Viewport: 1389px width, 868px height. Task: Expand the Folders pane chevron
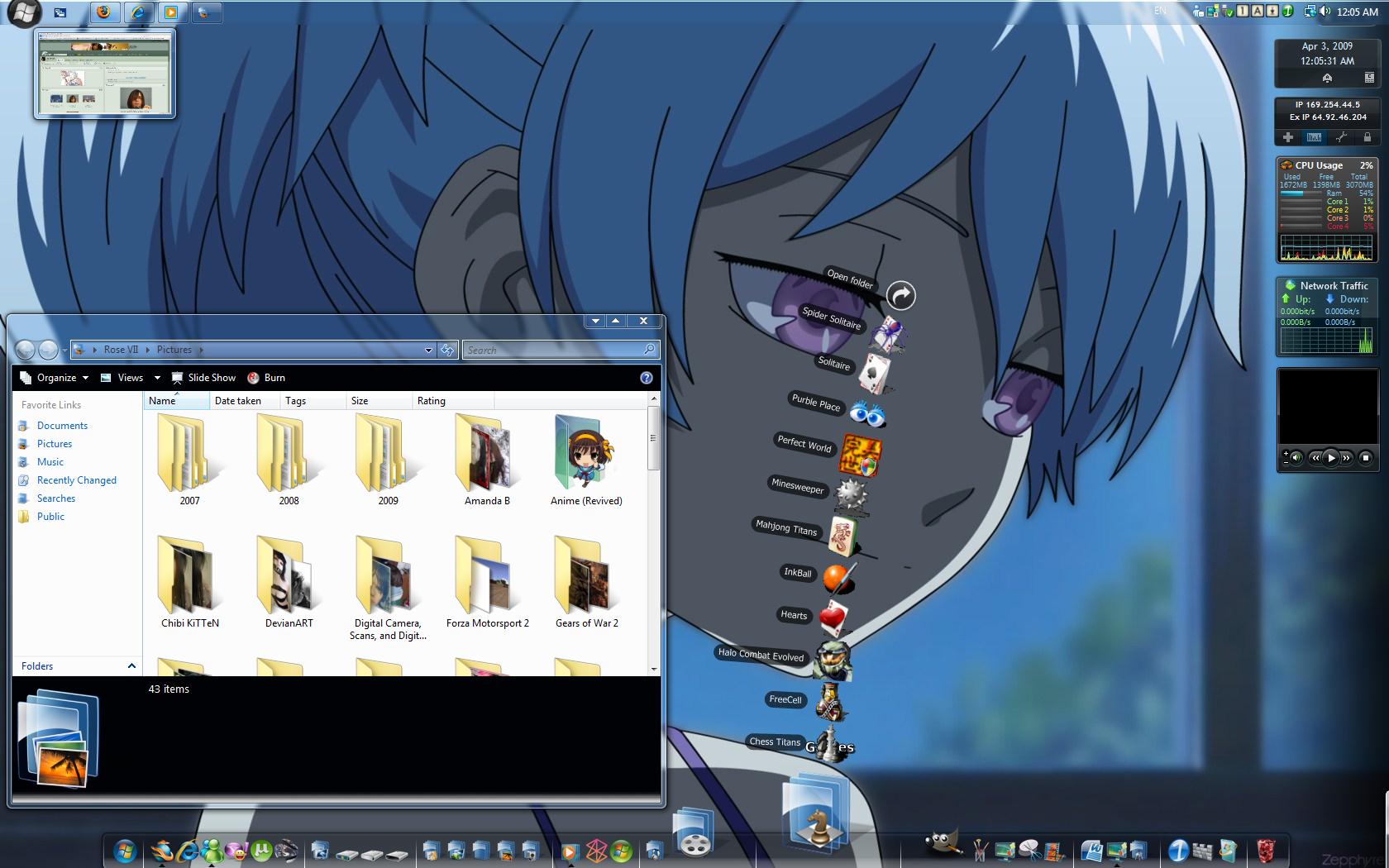click(x=131, y=665)
